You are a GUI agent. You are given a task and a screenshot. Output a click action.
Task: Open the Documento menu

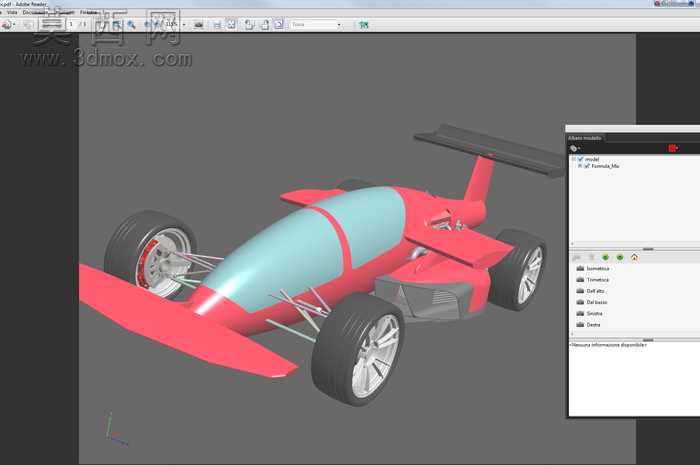pyautogui.click(x=36, y=12)
